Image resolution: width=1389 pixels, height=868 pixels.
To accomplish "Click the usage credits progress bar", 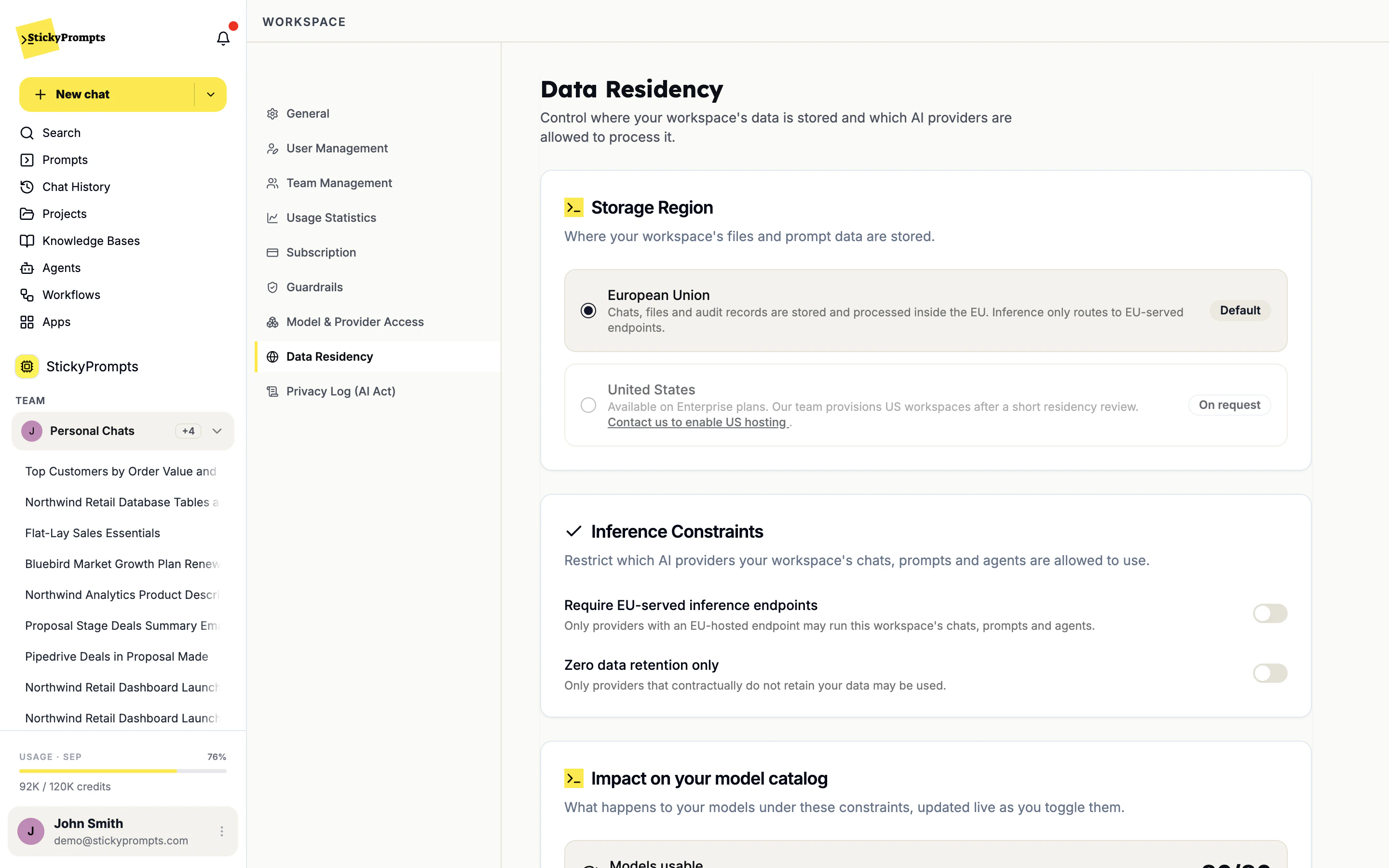I will point(123,771).
